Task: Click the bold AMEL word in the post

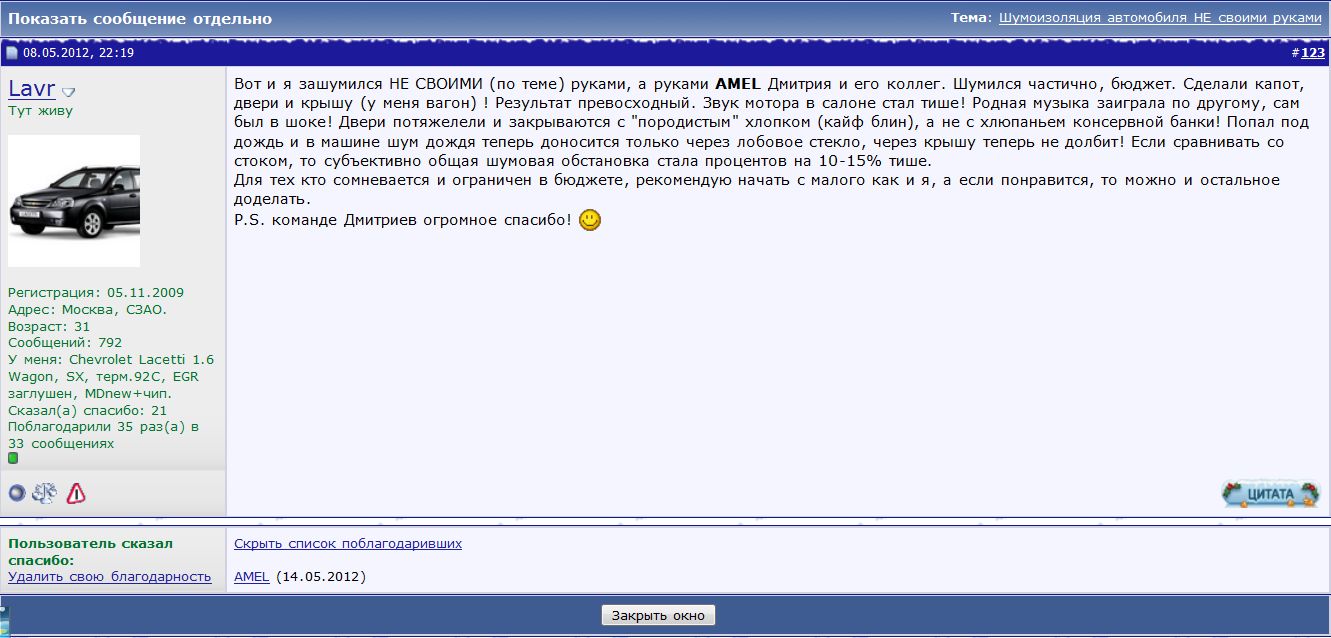Action: coord(738,84)
